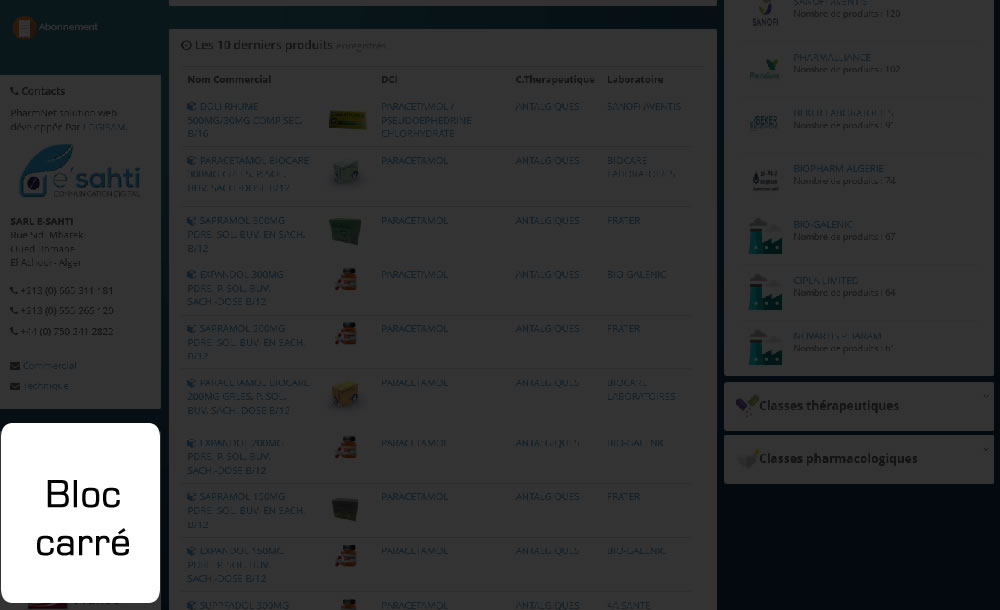Open the SAPRAMOL 300MG green box thumbnail
This screenshot has height=610, width=1000.
[x=345, y=231]
